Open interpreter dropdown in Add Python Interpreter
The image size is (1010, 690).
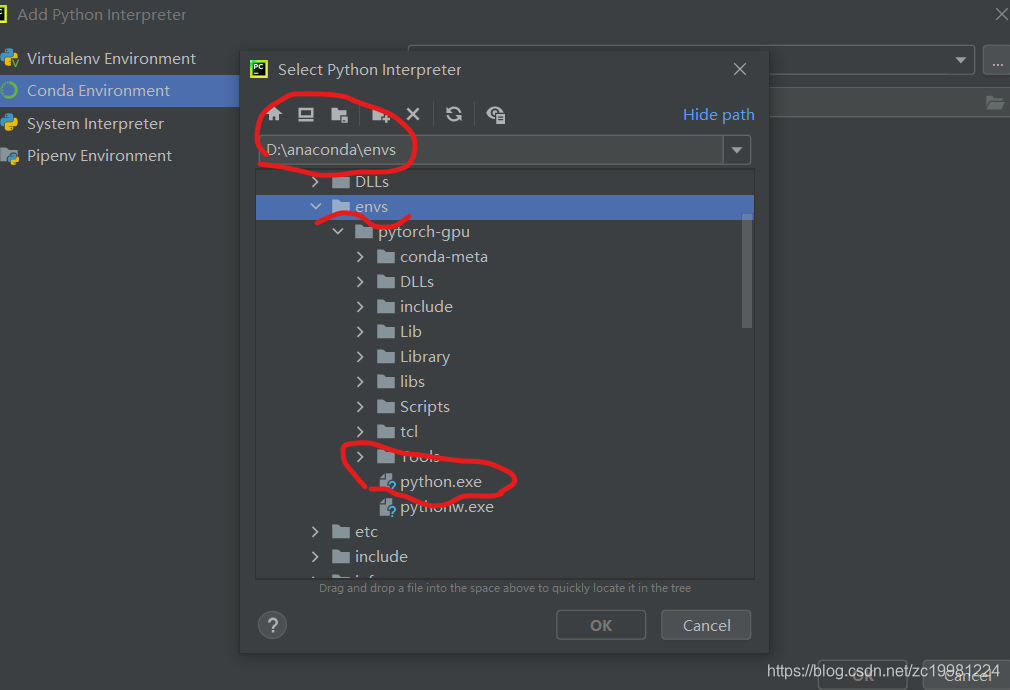[960, 60]
